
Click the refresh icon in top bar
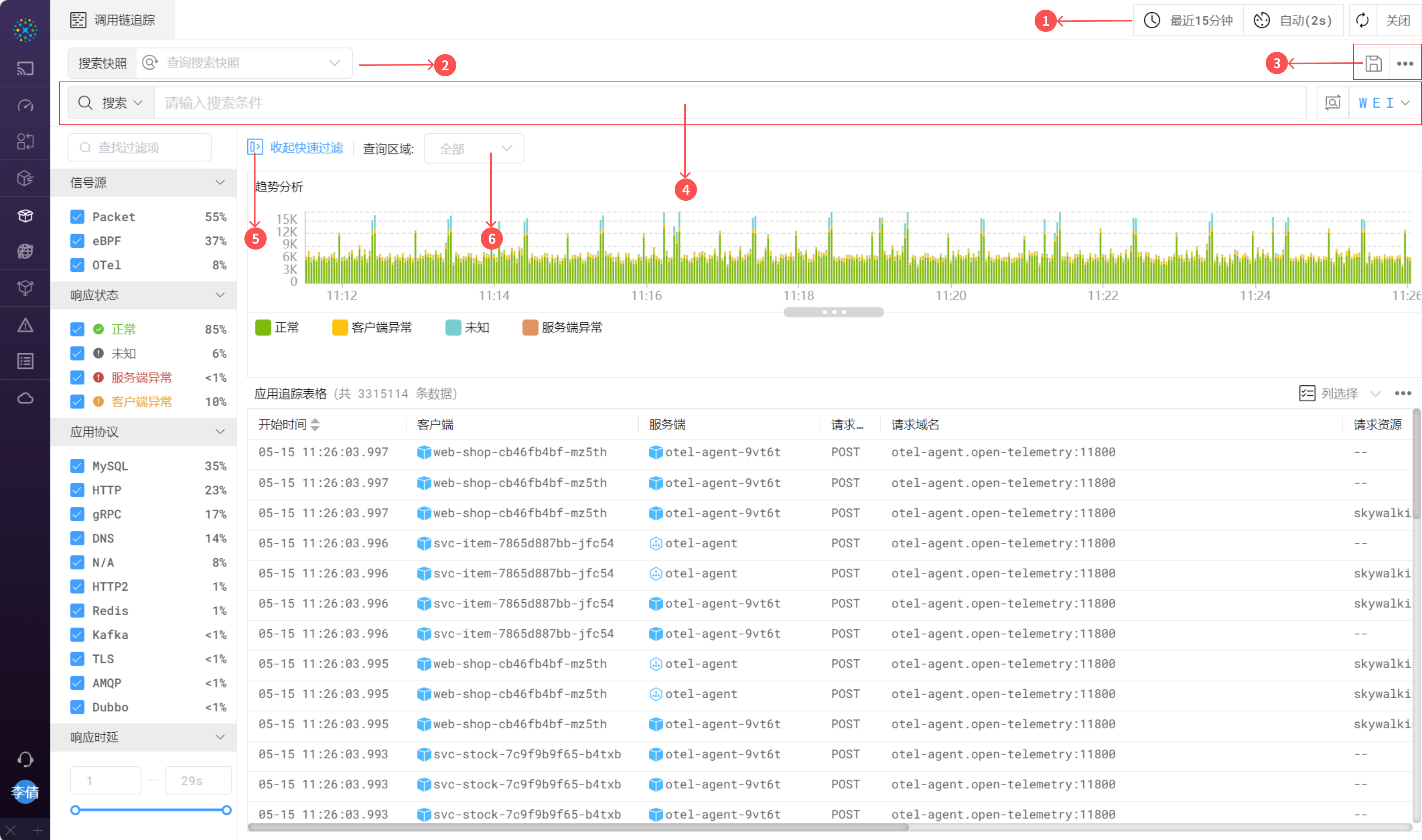pyautogui.click(x=1362, y=20)
